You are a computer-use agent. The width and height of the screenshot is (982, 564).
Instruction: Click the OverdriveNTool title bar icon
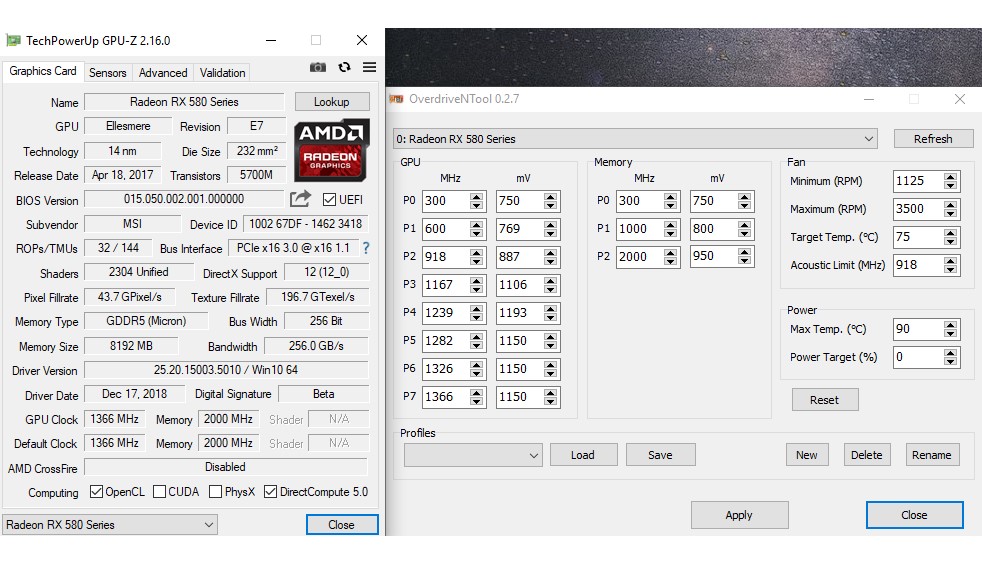tap(396, 99)
